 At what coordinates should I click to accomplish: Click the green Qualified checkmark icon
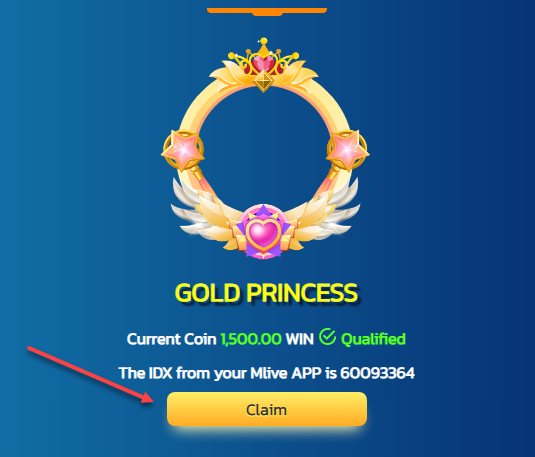[327, 337]
